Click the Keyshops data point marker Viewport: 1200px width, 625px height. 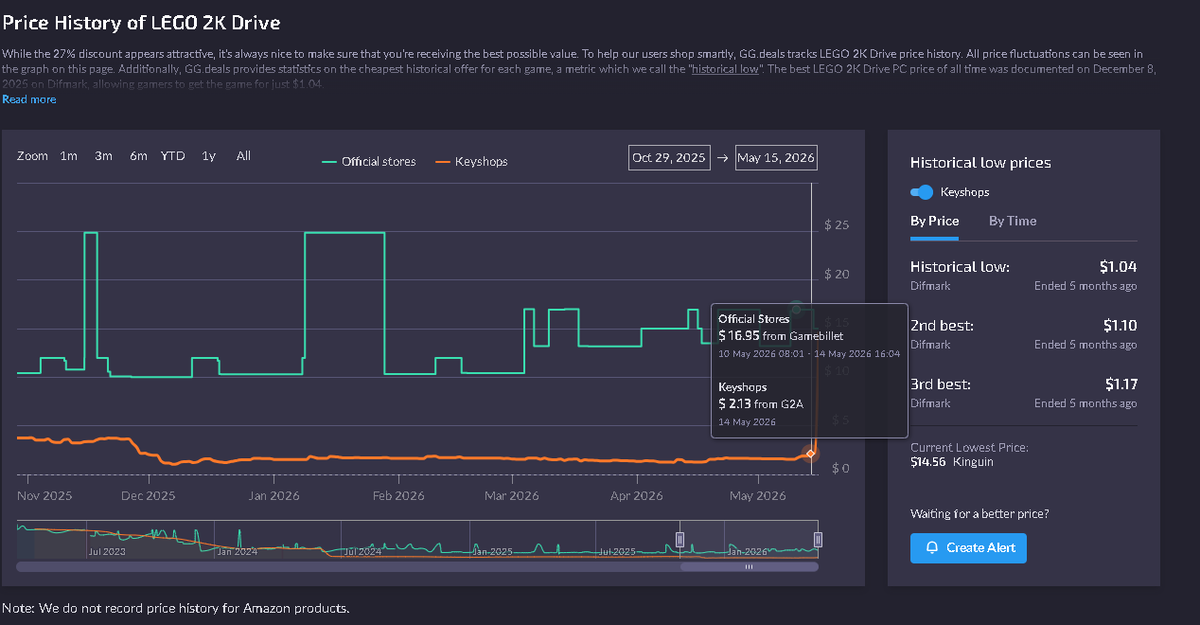coord(810,454)
